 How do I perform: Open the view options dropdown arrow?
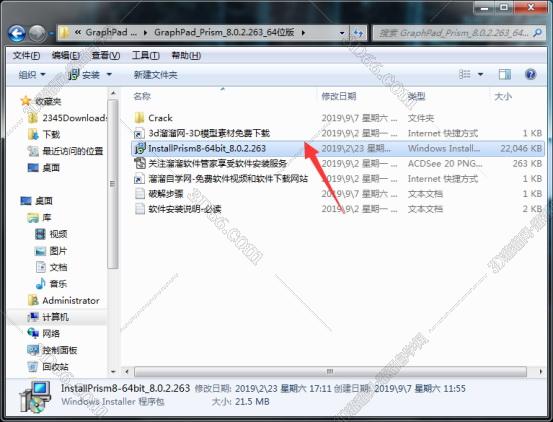tap(480, 74)
